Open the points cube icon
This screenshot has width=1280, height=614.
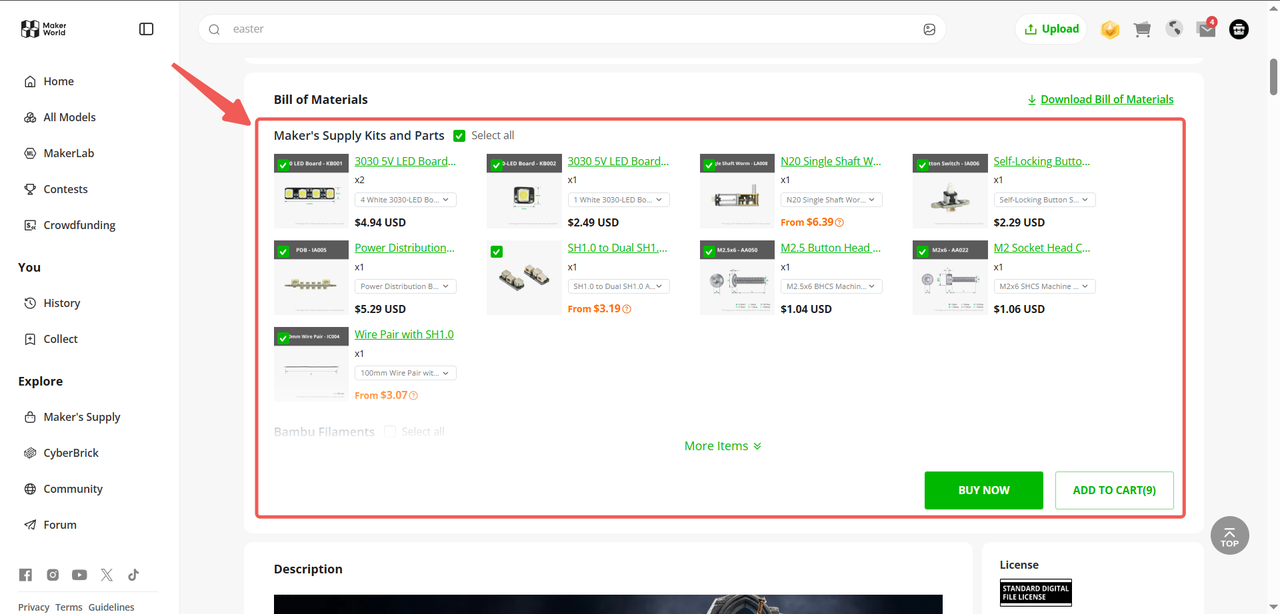click(1109, 29)
